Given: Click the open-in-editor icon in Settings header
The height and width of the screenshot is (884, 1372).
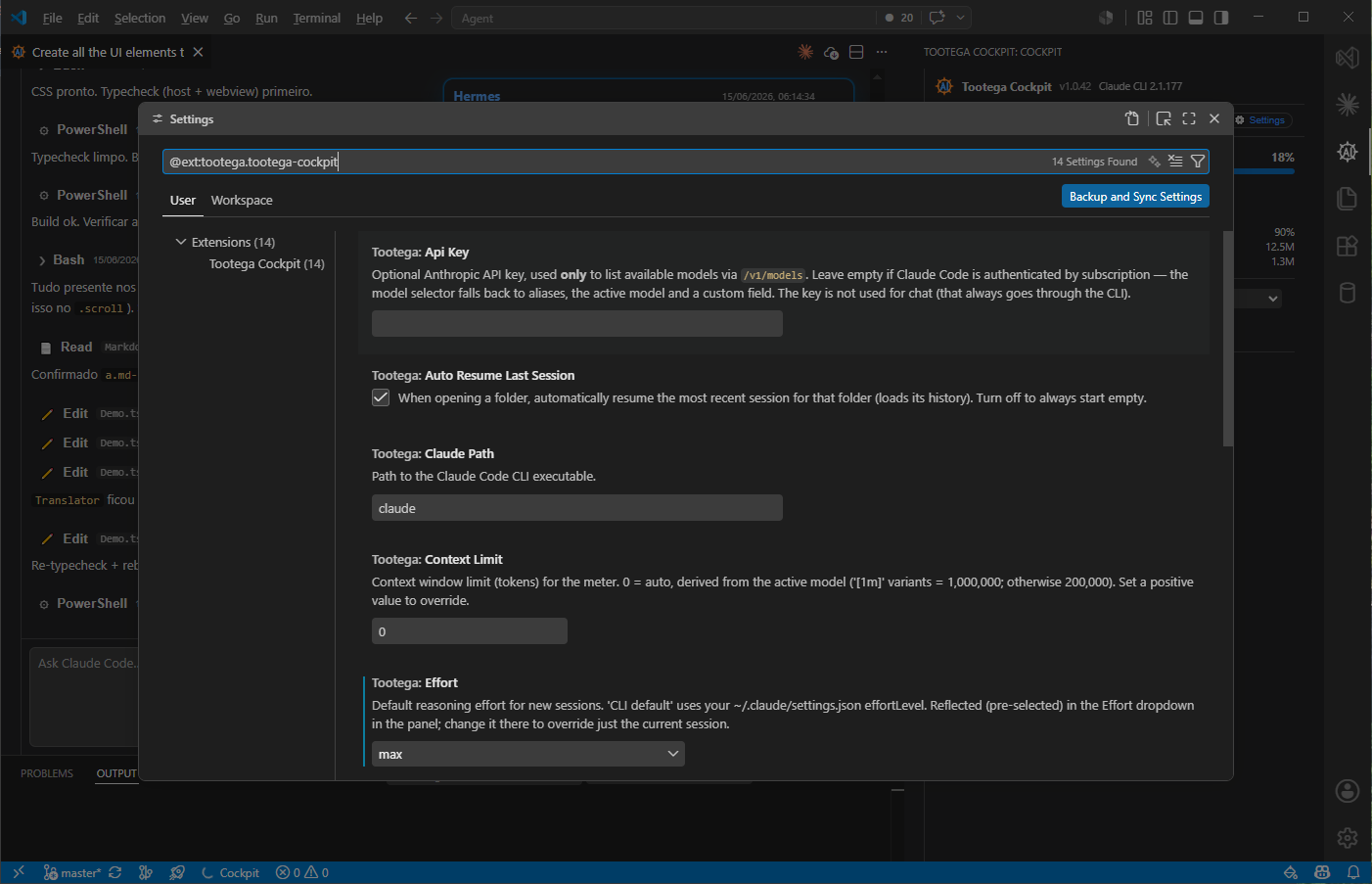Looking at the screenshot, I should 1164,118.
